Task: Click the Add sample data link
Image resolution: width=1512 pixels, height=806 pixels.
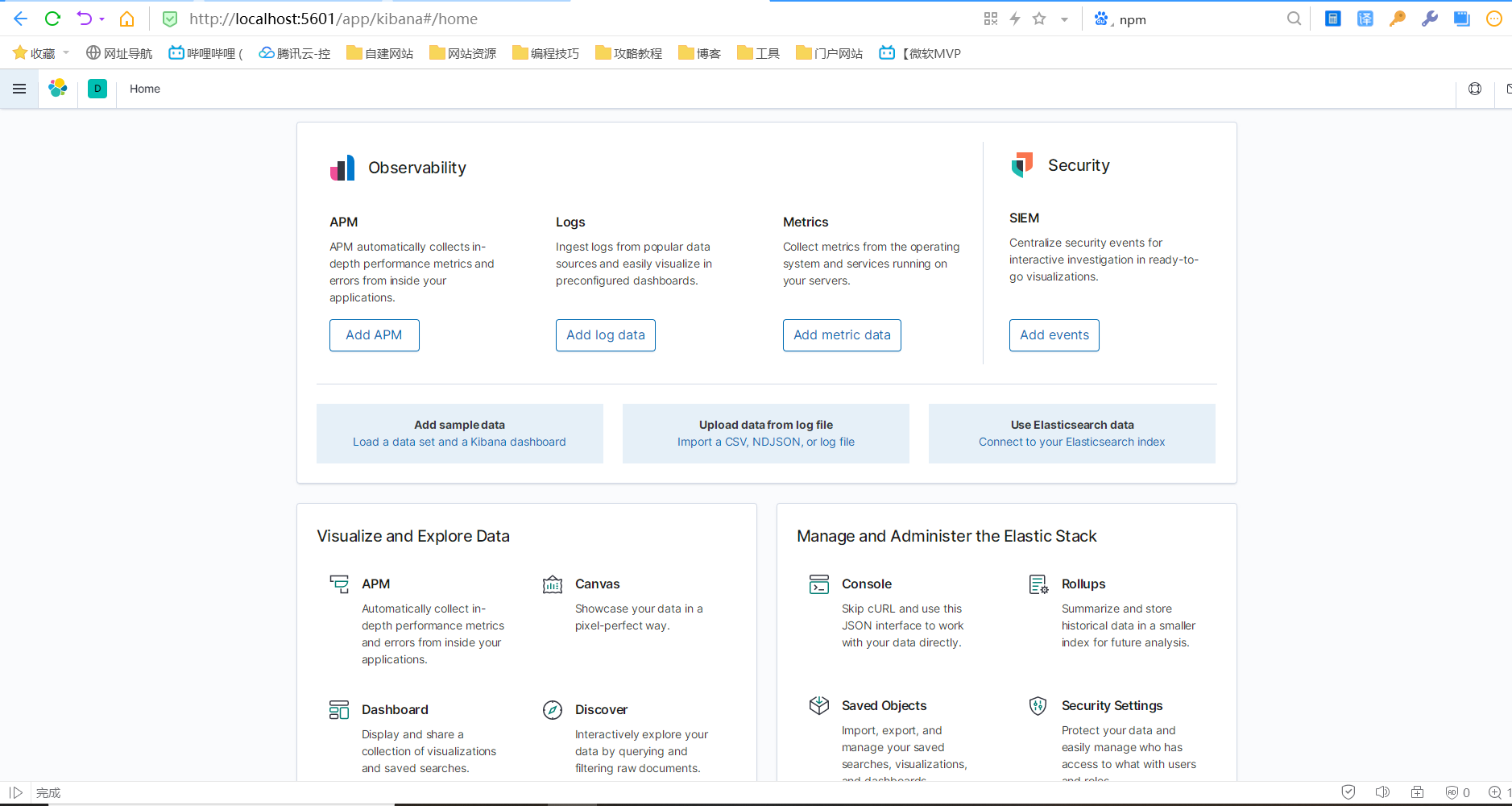Action: pyautogui.click(x=459, y=434)
